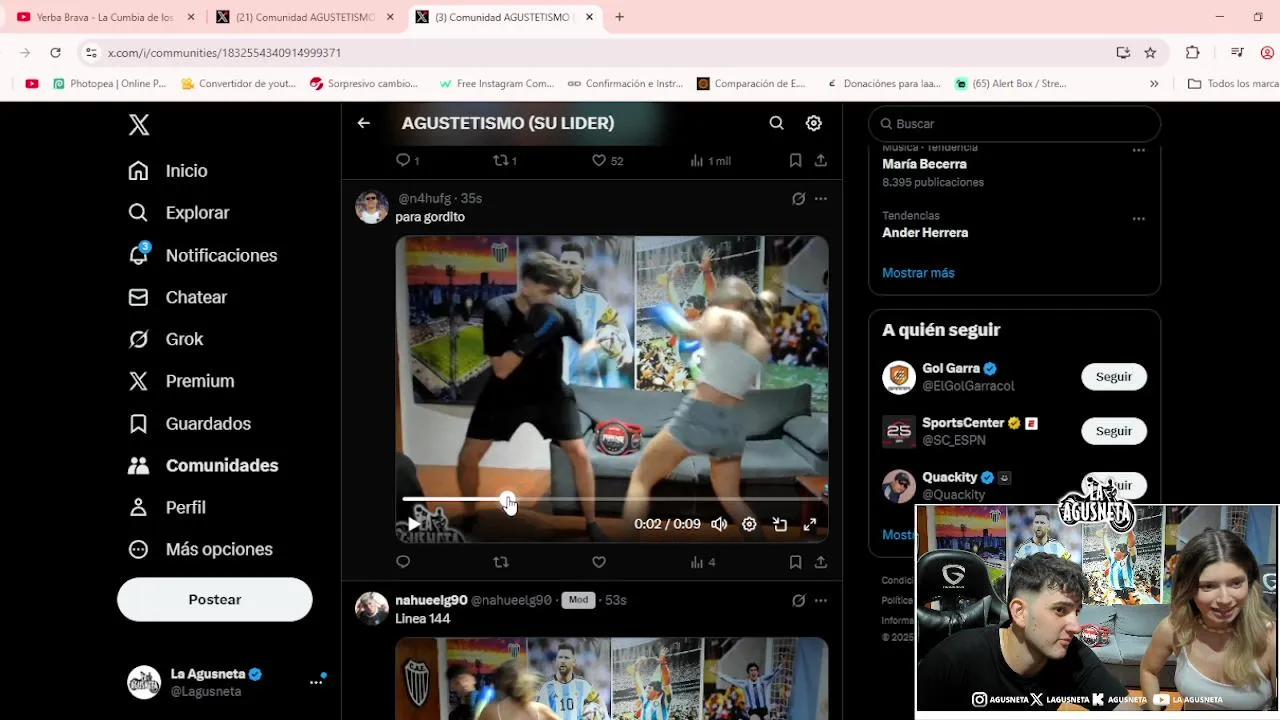The height and width of the screenshot is (720, 1280).
Task: Click Mostrar más under trends
Action: 918,273
